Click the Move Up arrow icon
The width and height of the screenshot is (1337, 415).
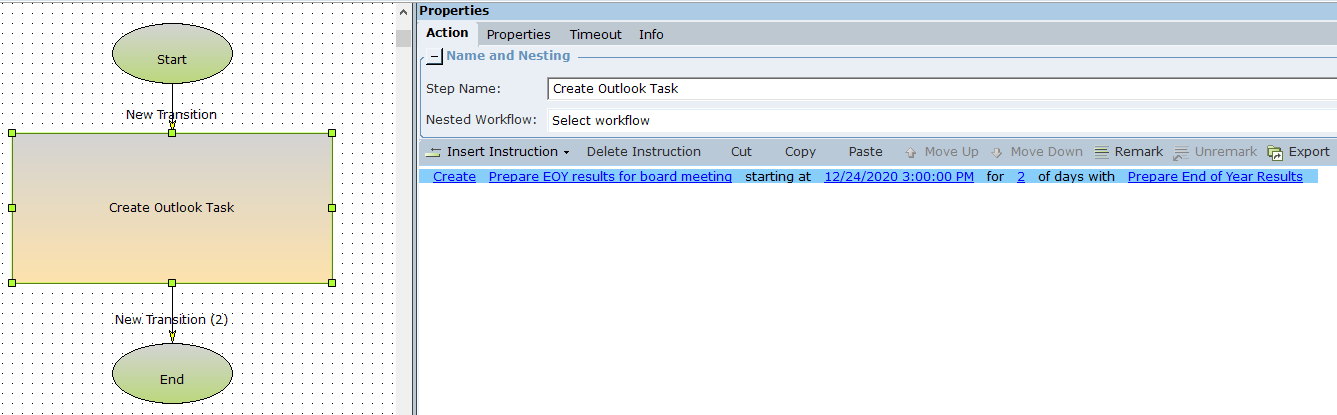[910, 153]
